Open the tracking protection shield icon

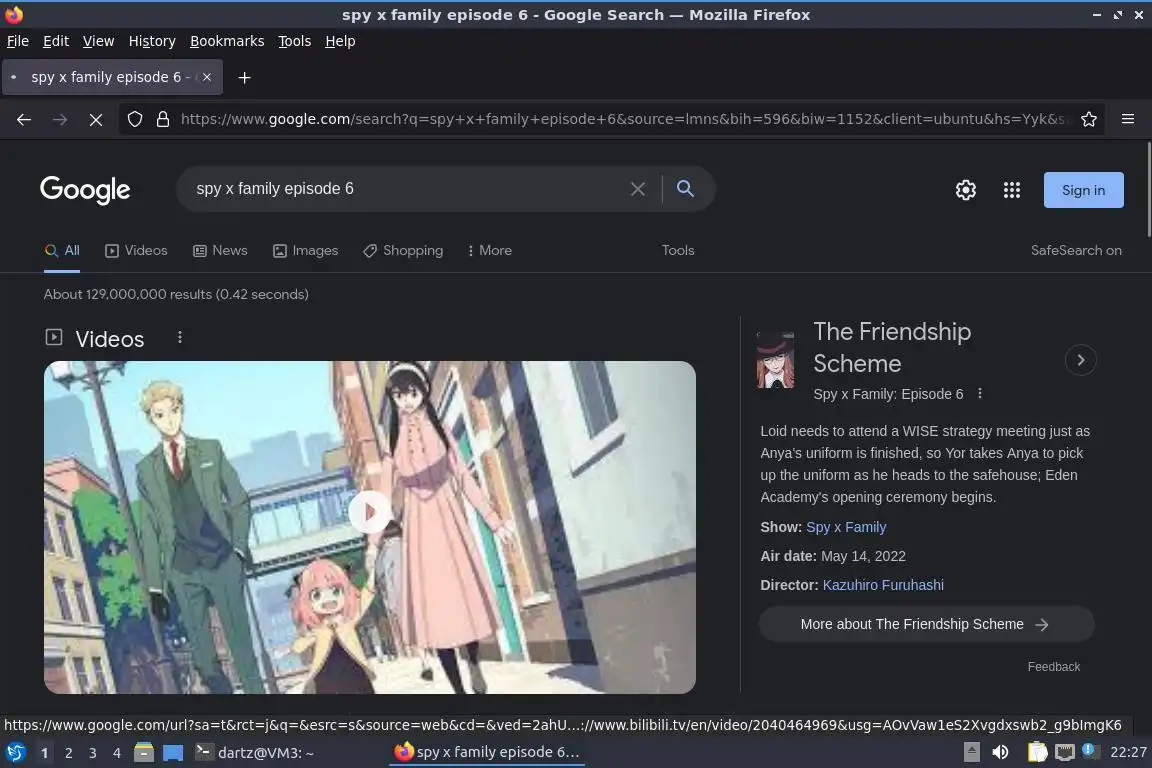[134, 119]
